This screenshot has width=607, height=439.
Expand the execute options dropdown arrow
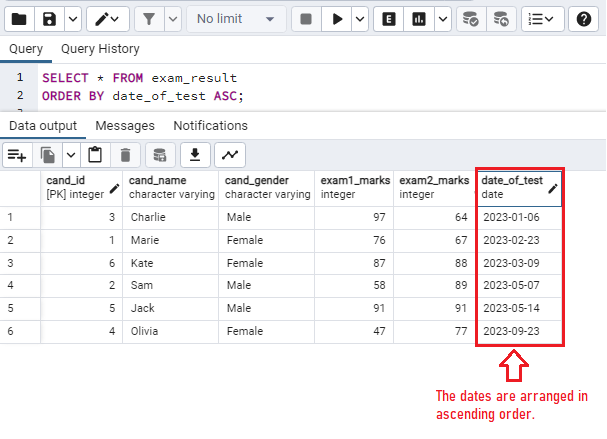[360, 19]
